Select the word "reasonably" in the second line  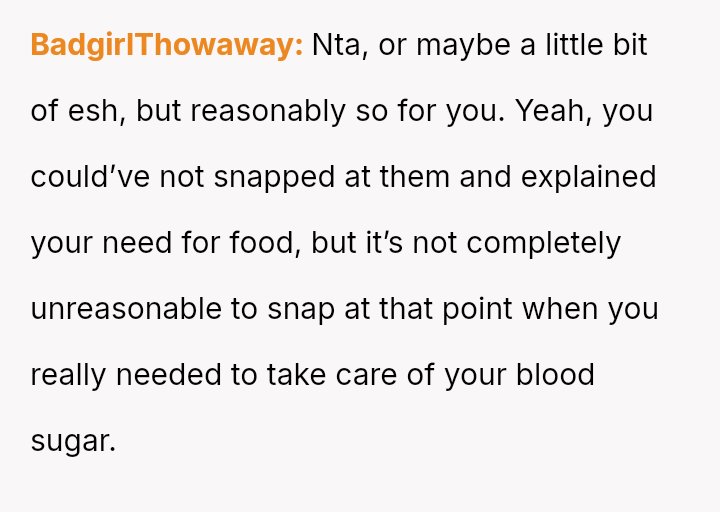[x=268, y=112]
